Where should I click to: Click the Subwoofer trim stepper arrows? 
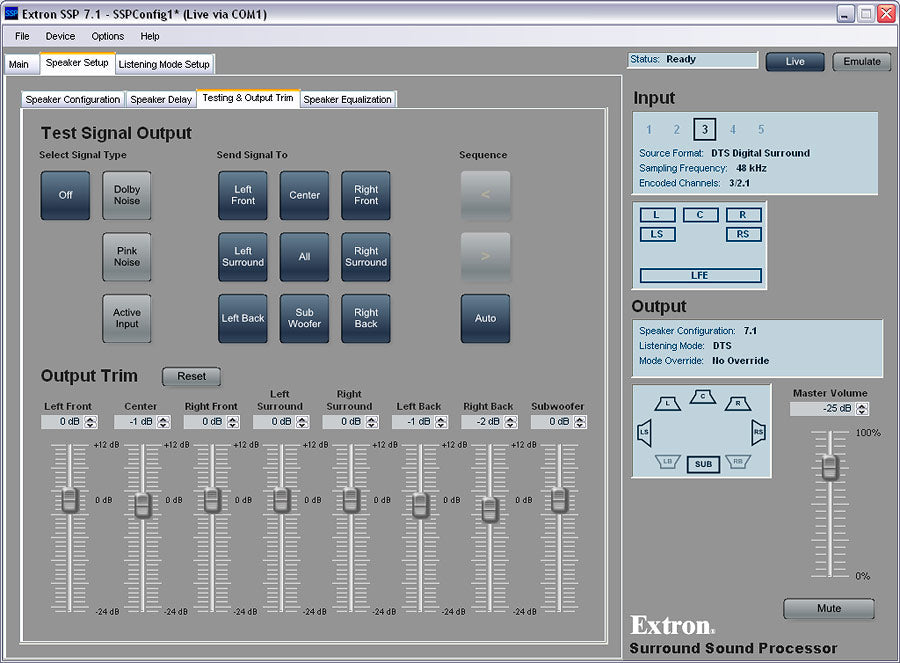click(582, 422)
